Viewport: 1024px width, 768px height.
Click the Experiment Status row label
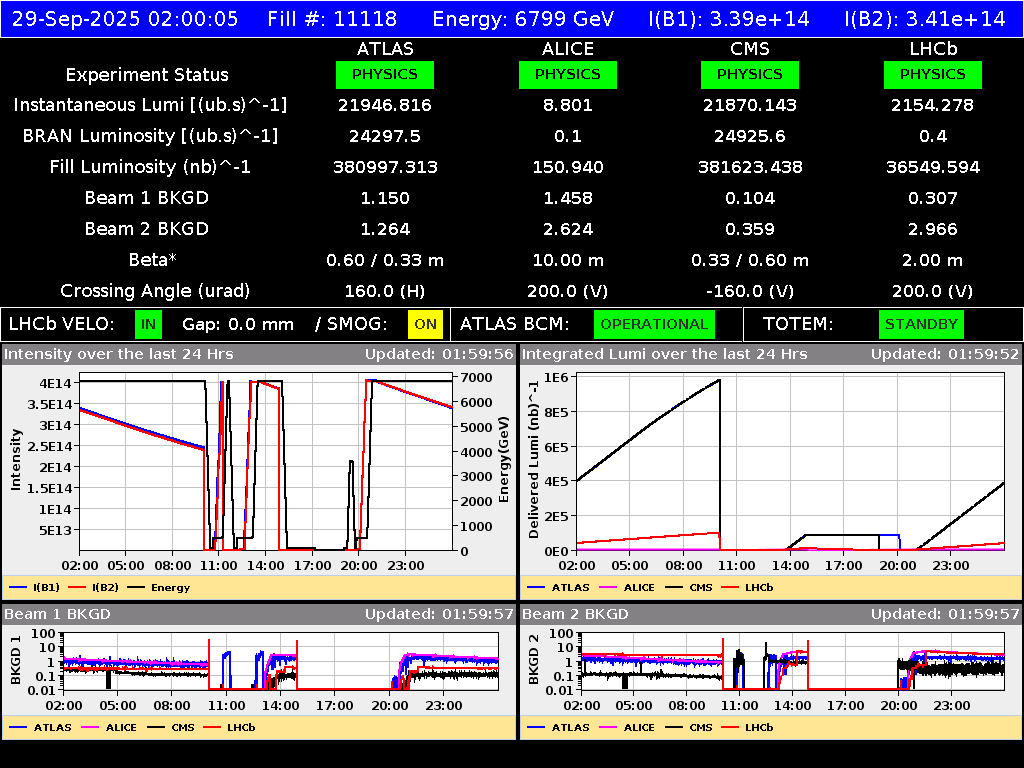pos(147,74)
